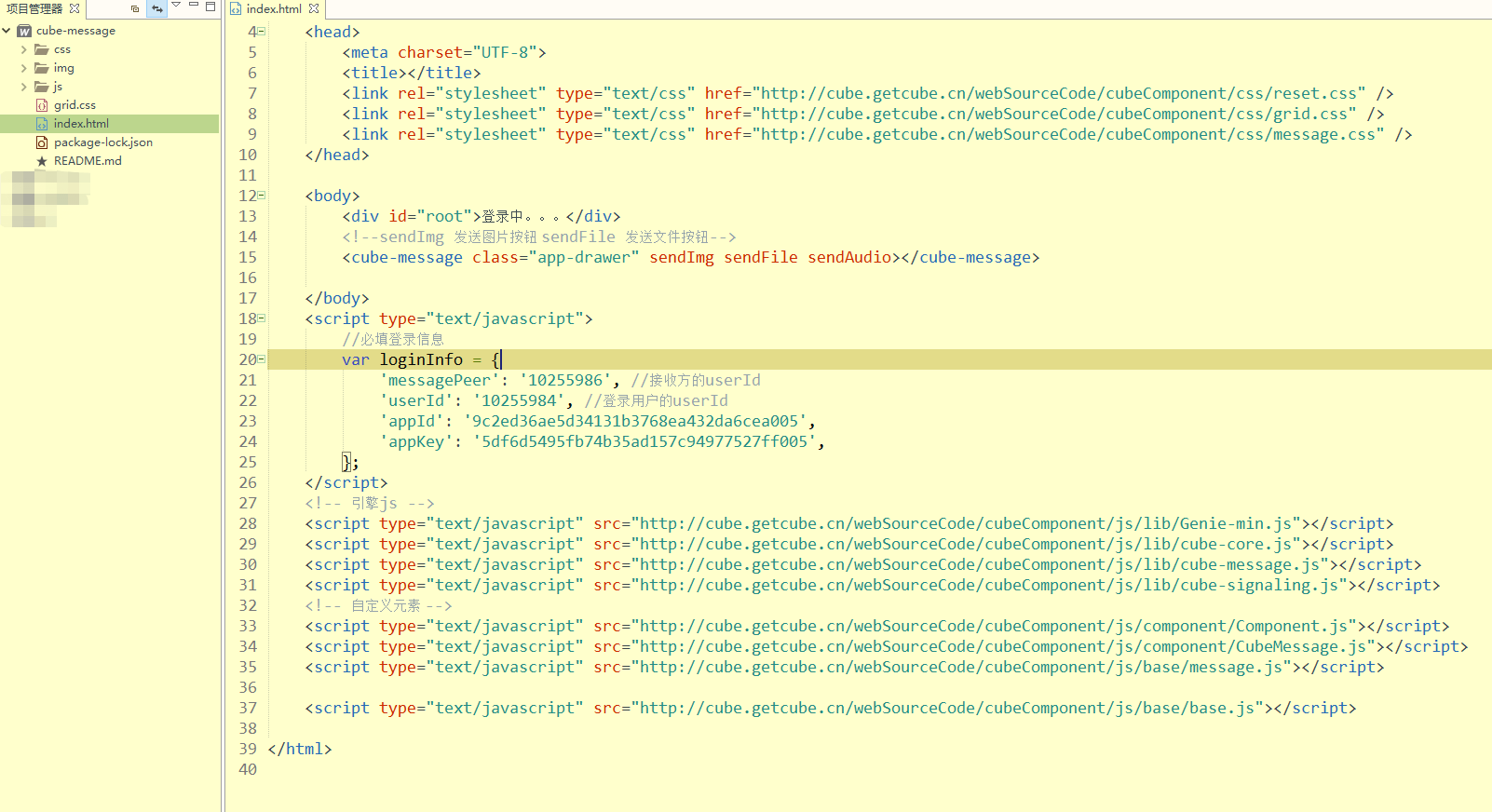Viewport: 1492px width, 812px height.
Task: Collapse the cube-message project node
Action: point(7,31)
